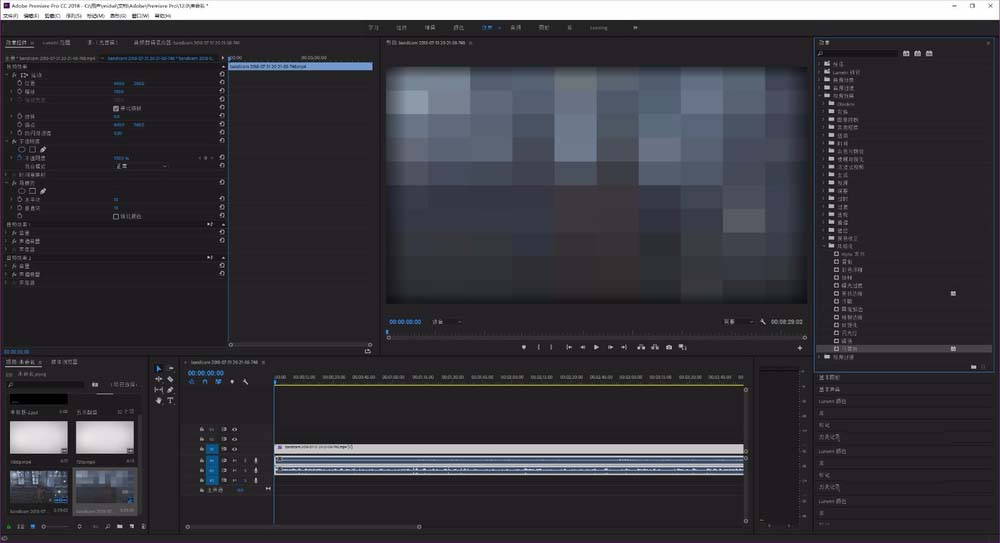Click New Custom Bin icon in Effects panel
The width and height of the screenshot is (1000, 543).
point(973,367)
